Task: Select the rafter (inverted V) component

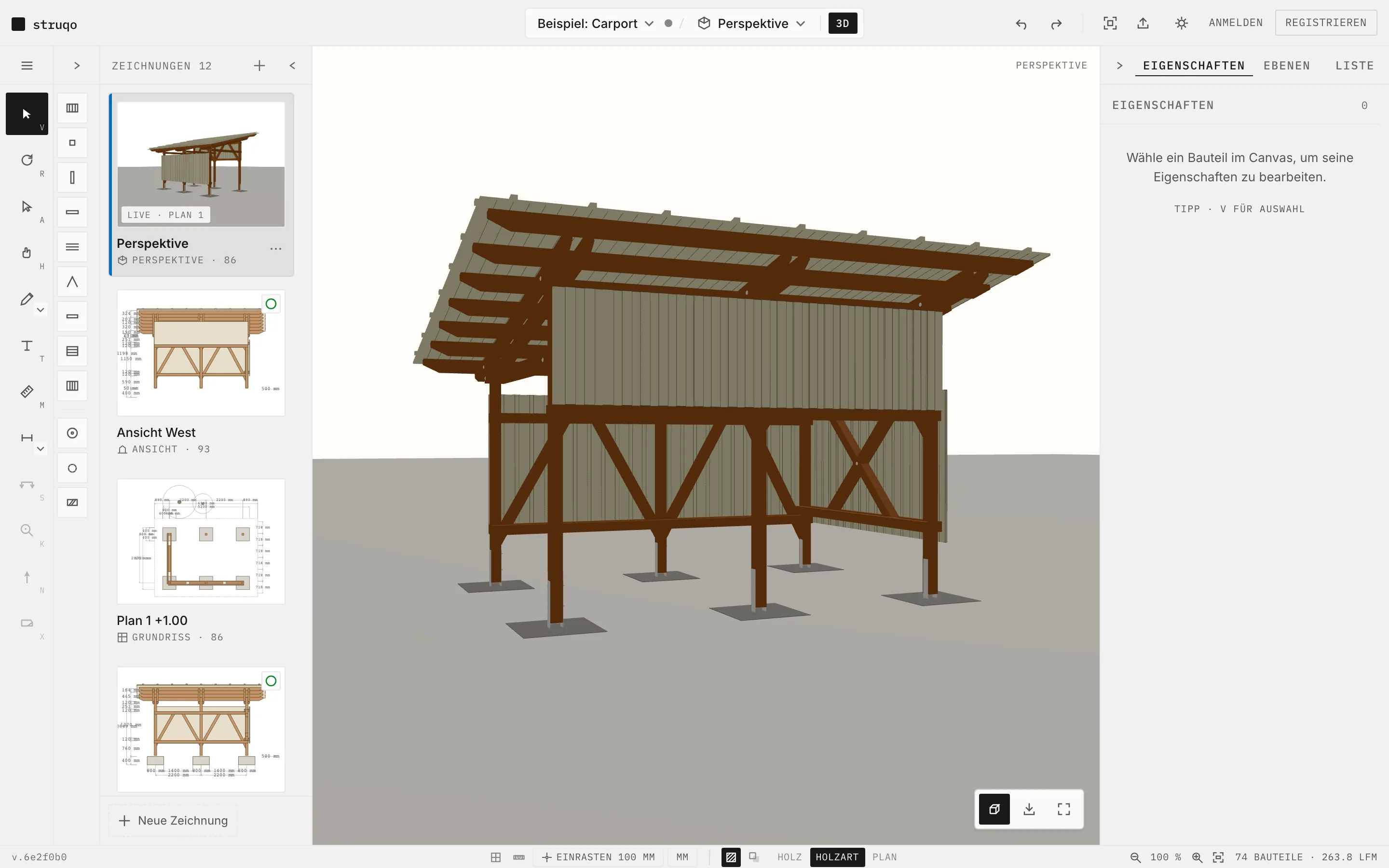Action: (72, 282)
